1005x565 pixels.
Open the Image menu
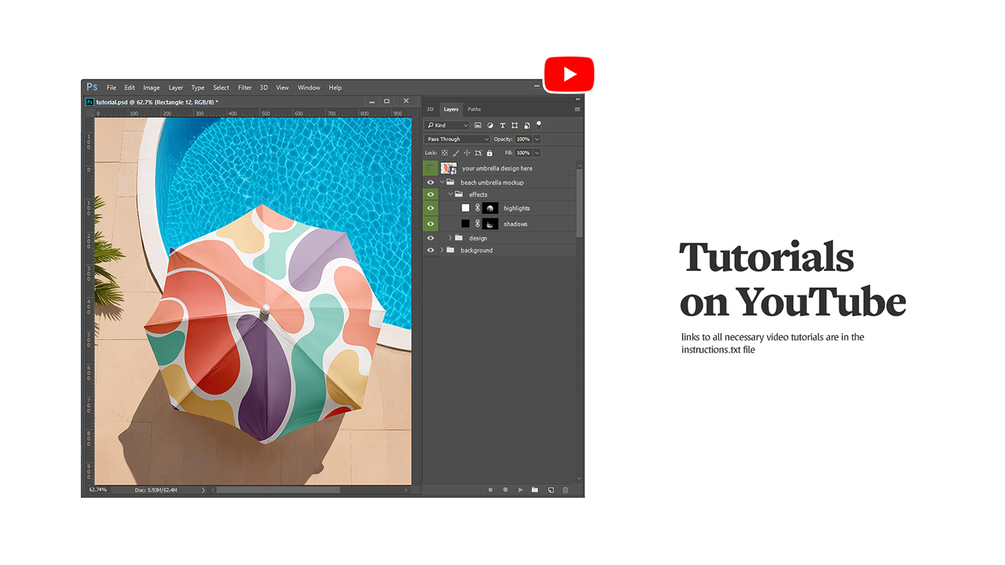point(151,88)
